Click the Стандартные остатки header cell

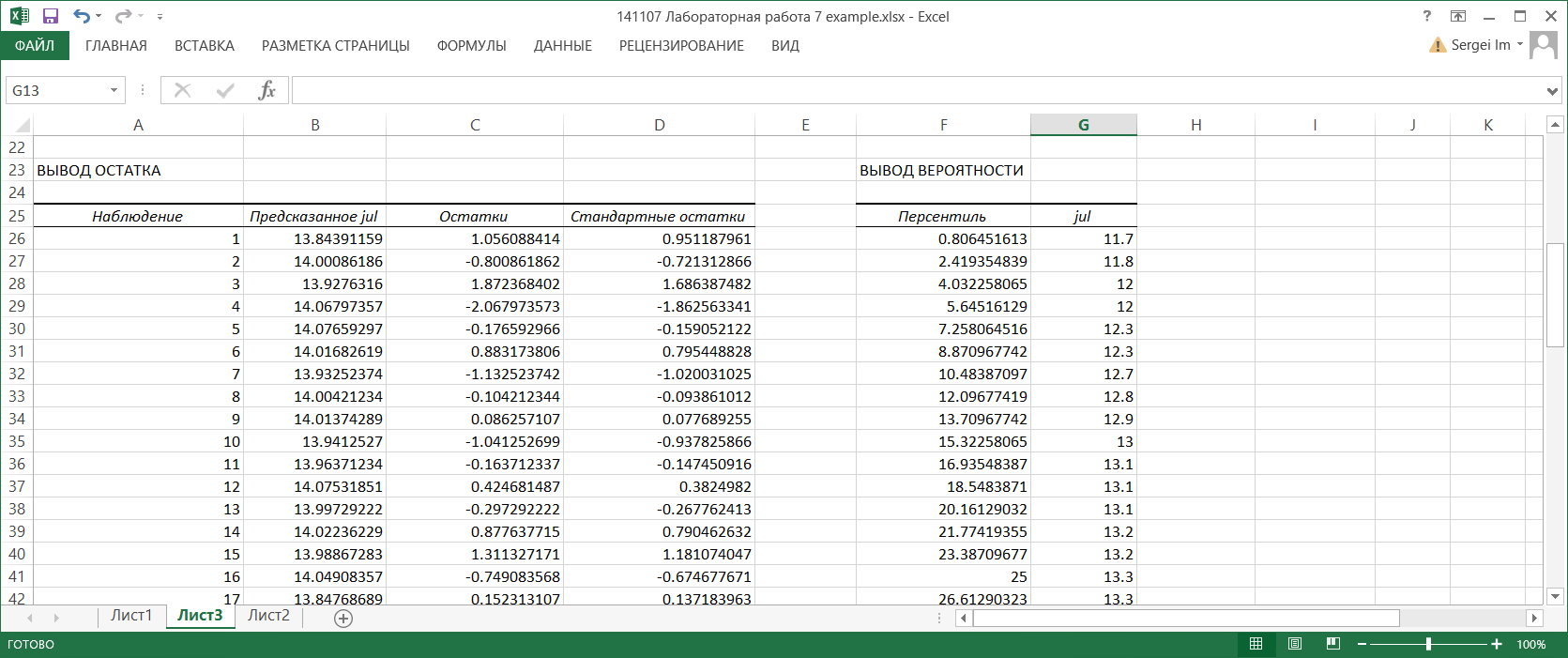pos(659,216)
